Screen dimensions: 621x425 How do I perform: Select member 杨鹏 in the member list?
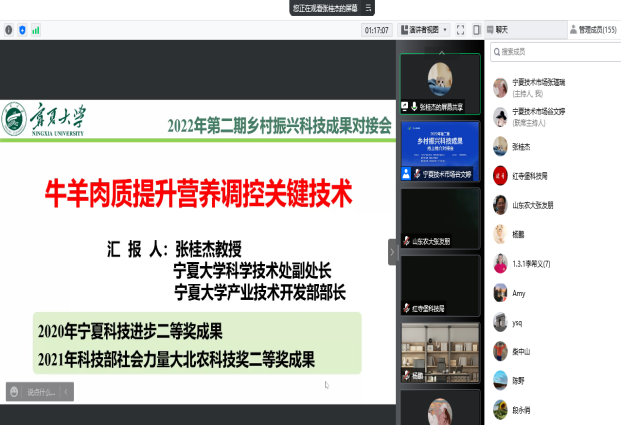(553, 234)
